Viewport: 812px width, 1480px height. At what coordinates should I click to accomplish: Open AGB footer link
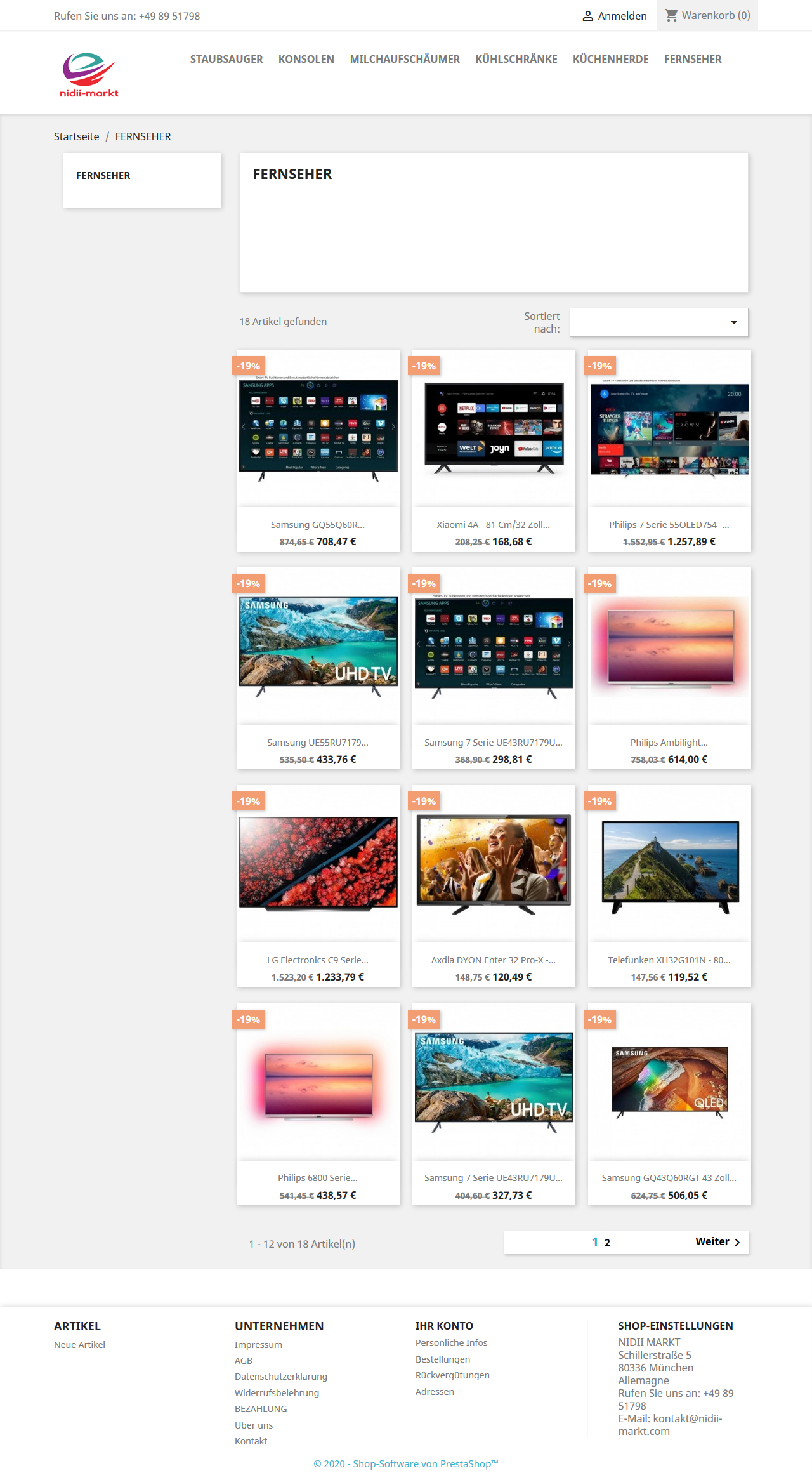(244, 1361)
